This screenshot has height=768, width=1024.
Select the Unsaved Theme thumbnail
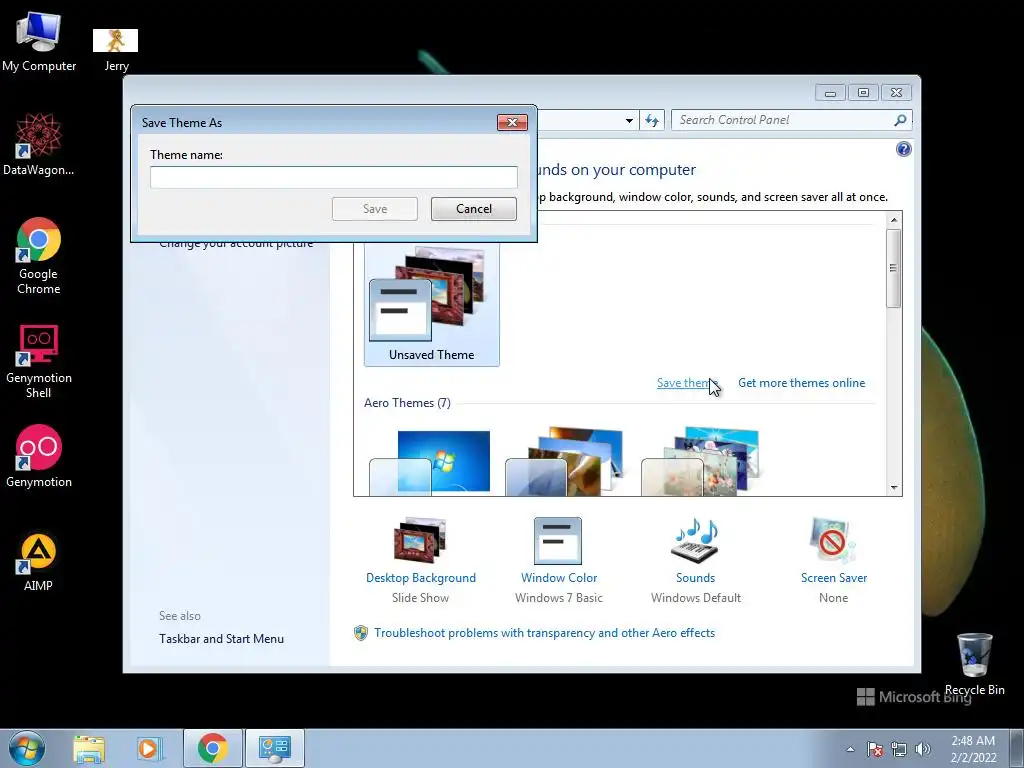pyautogui.click(x=432, y=304)
